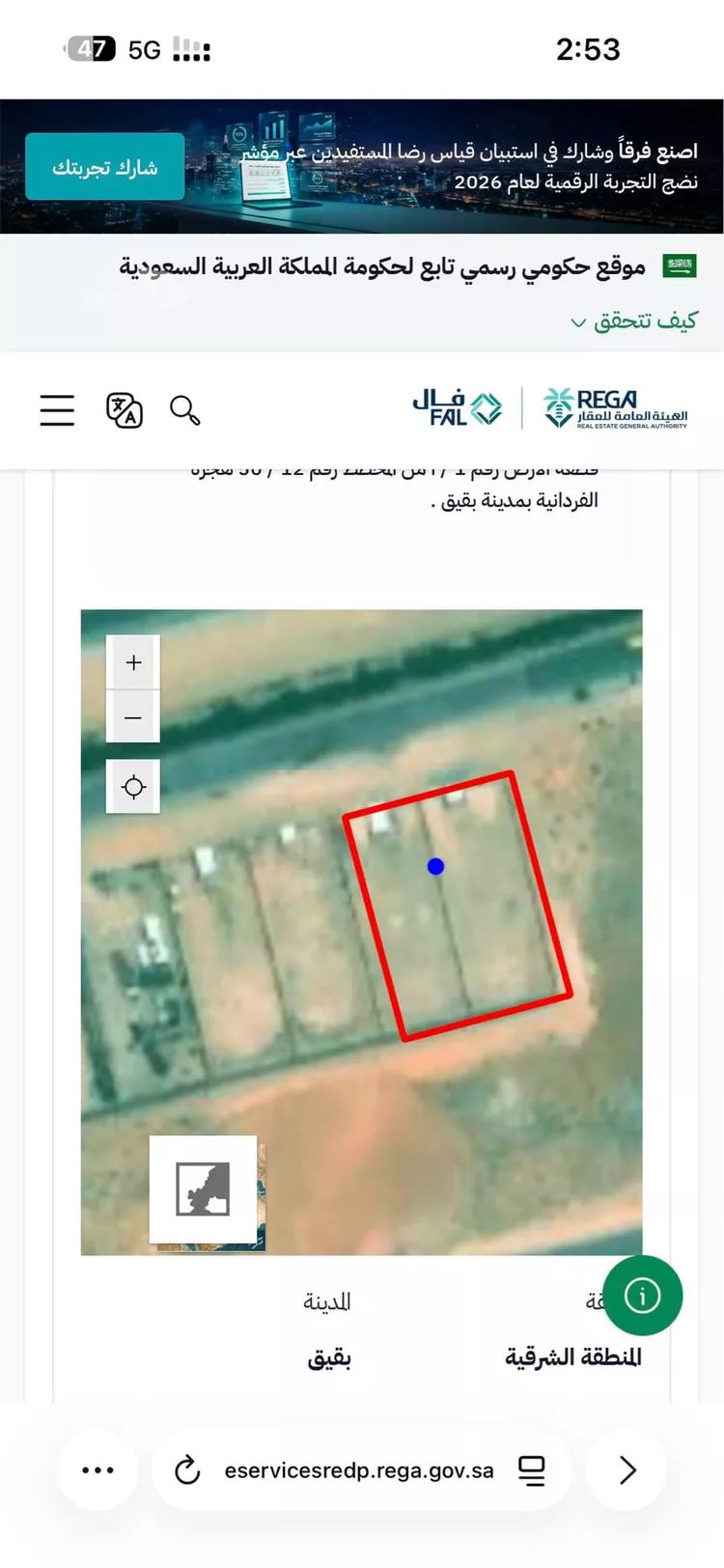Screen dimensions: 724x1568
Task: Zoom out on the map with minus
Action: [133, 717]
